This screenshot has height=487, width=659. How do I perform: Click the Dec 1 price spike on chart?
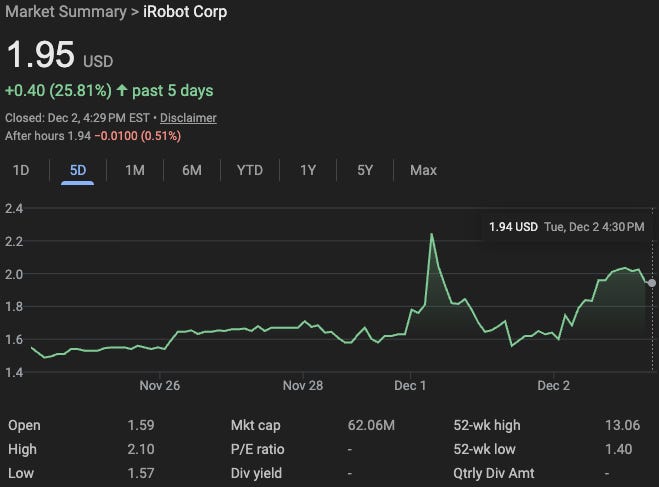tap(431, 234)
